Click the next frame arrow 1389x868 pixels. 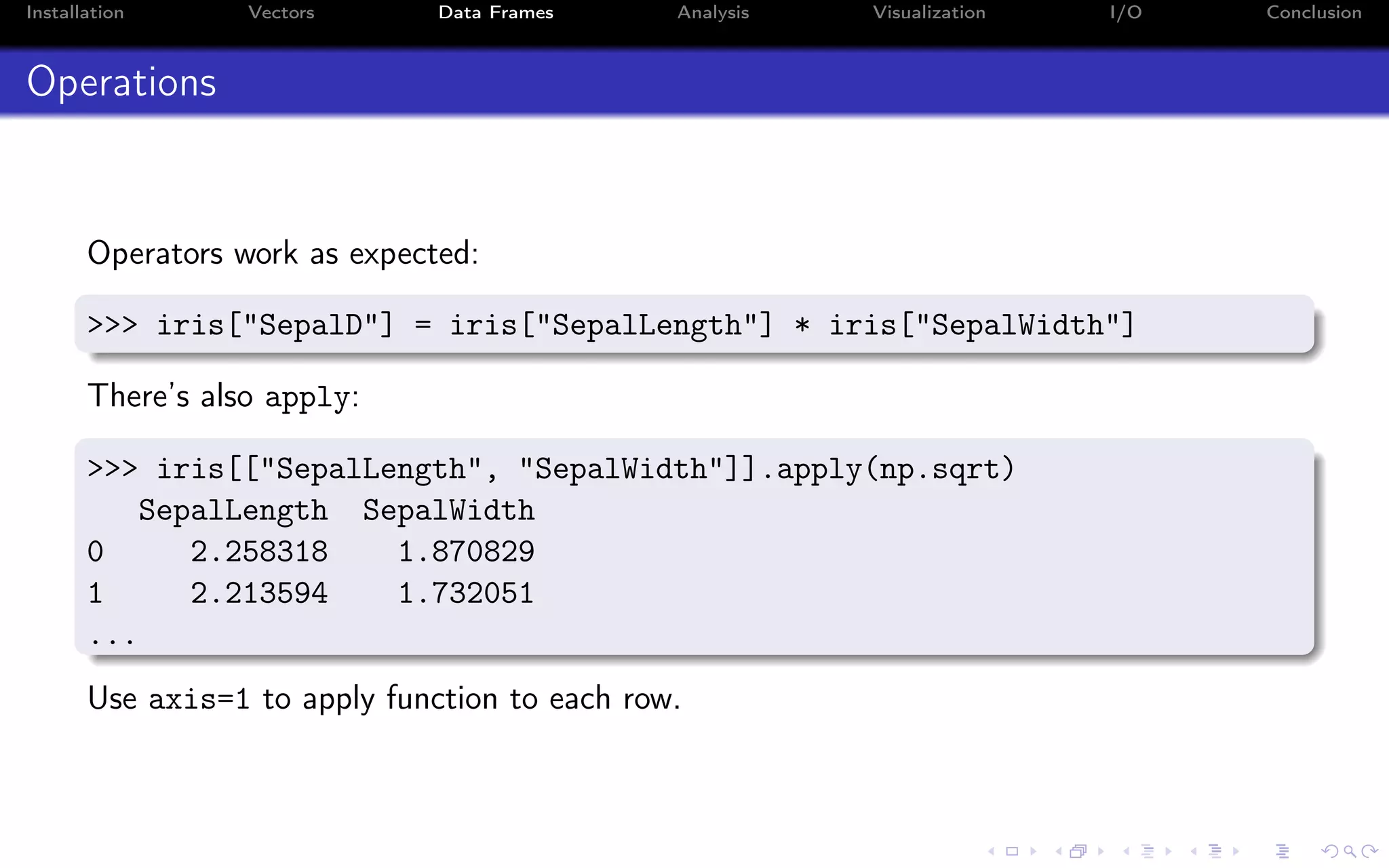click(1101, 851)
